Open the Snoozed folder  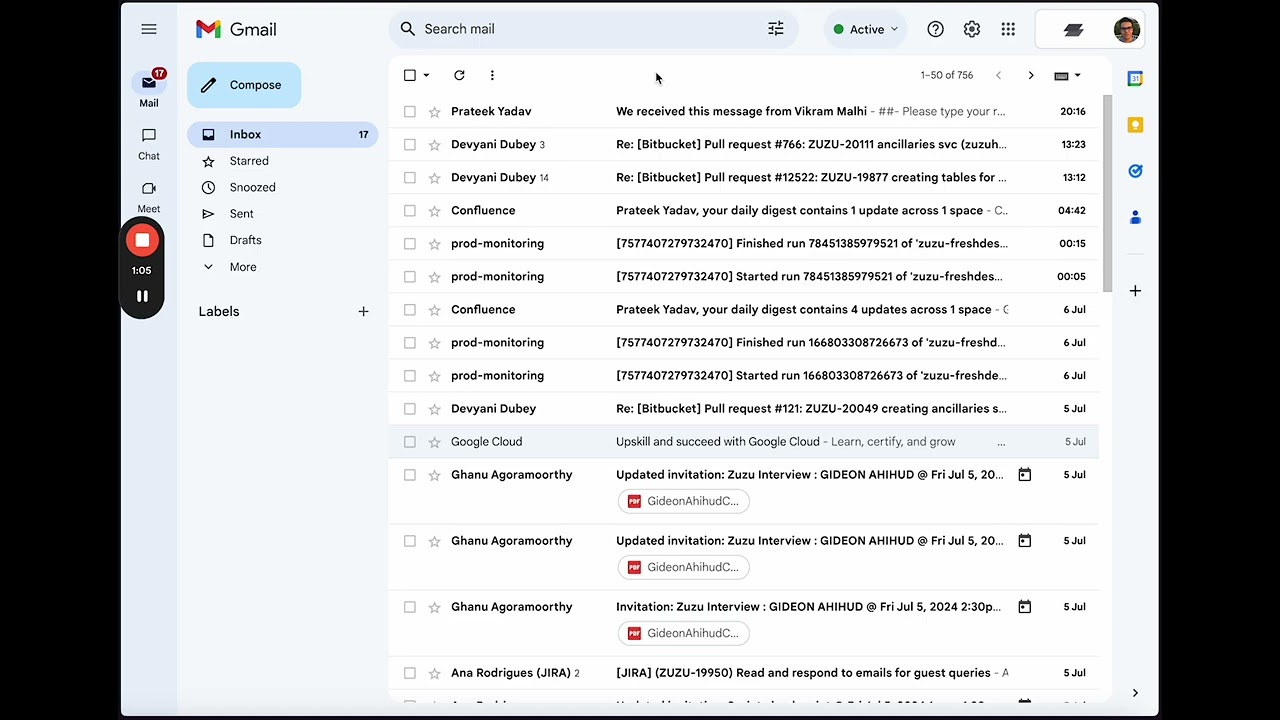coord(252,187)
